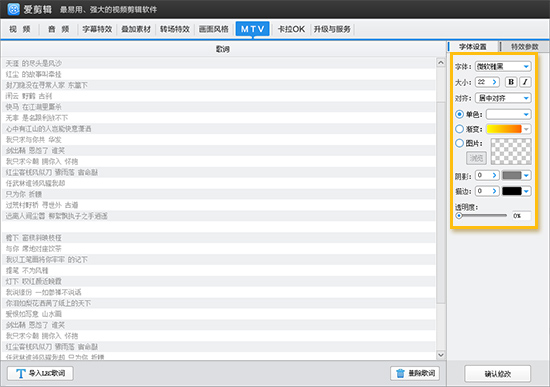
Task: Click the 确认修改 confirm button
Action: point(497,374)
